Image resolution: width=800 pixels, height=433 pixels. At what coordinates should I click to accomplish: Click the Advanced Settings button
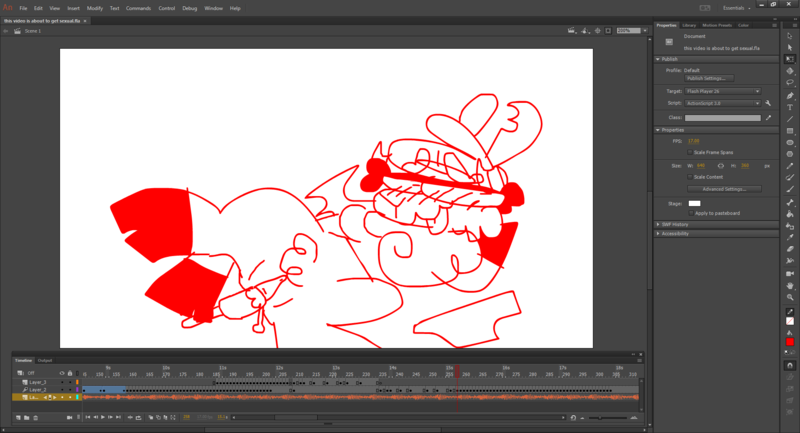point(723,189)
